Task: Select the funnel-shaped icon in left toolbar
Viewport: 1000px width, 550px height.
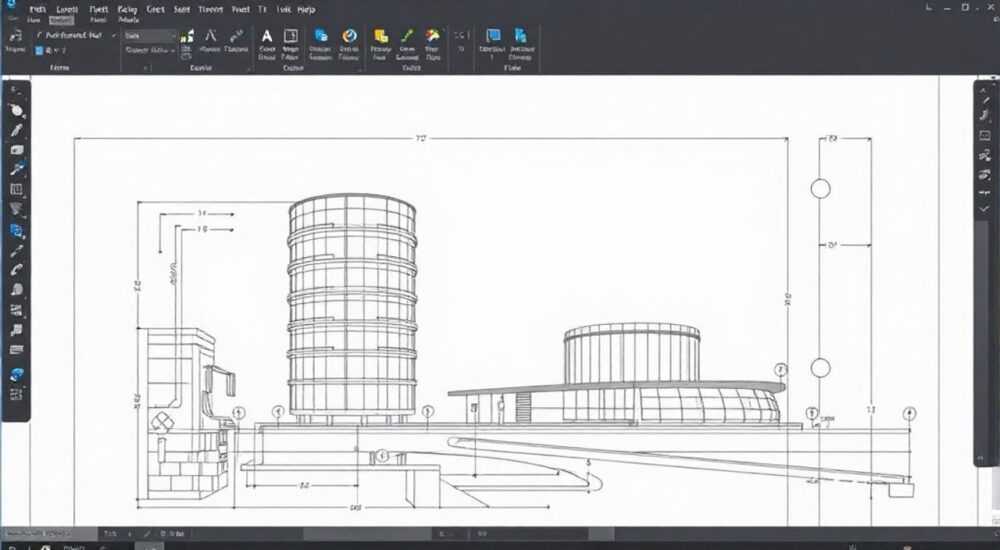Action: 16,209
